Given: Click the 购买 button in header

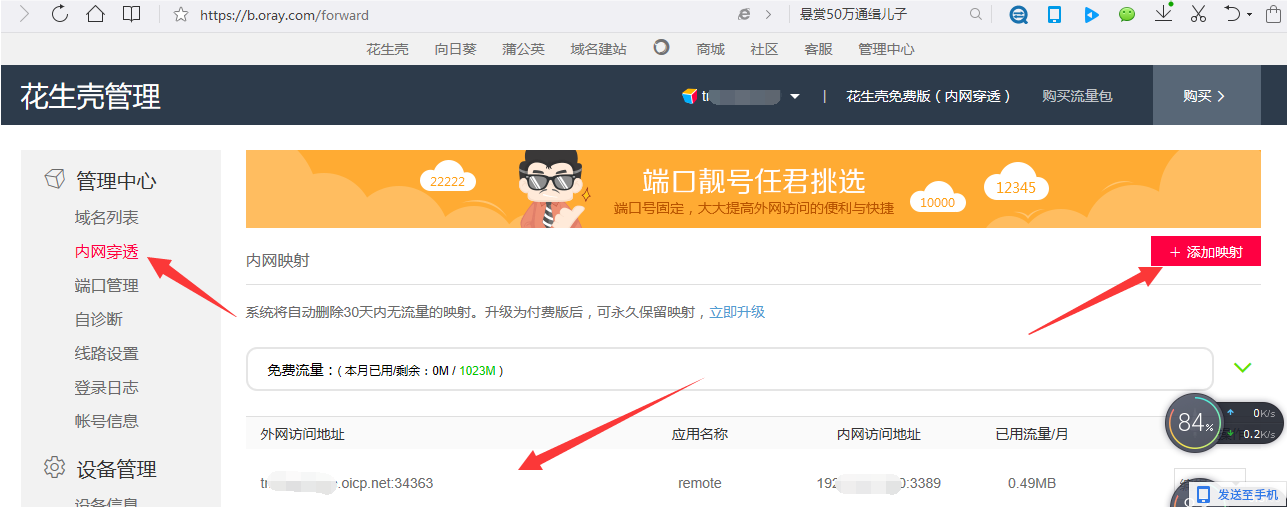Looking at the screenshot, I should 1205,96.
